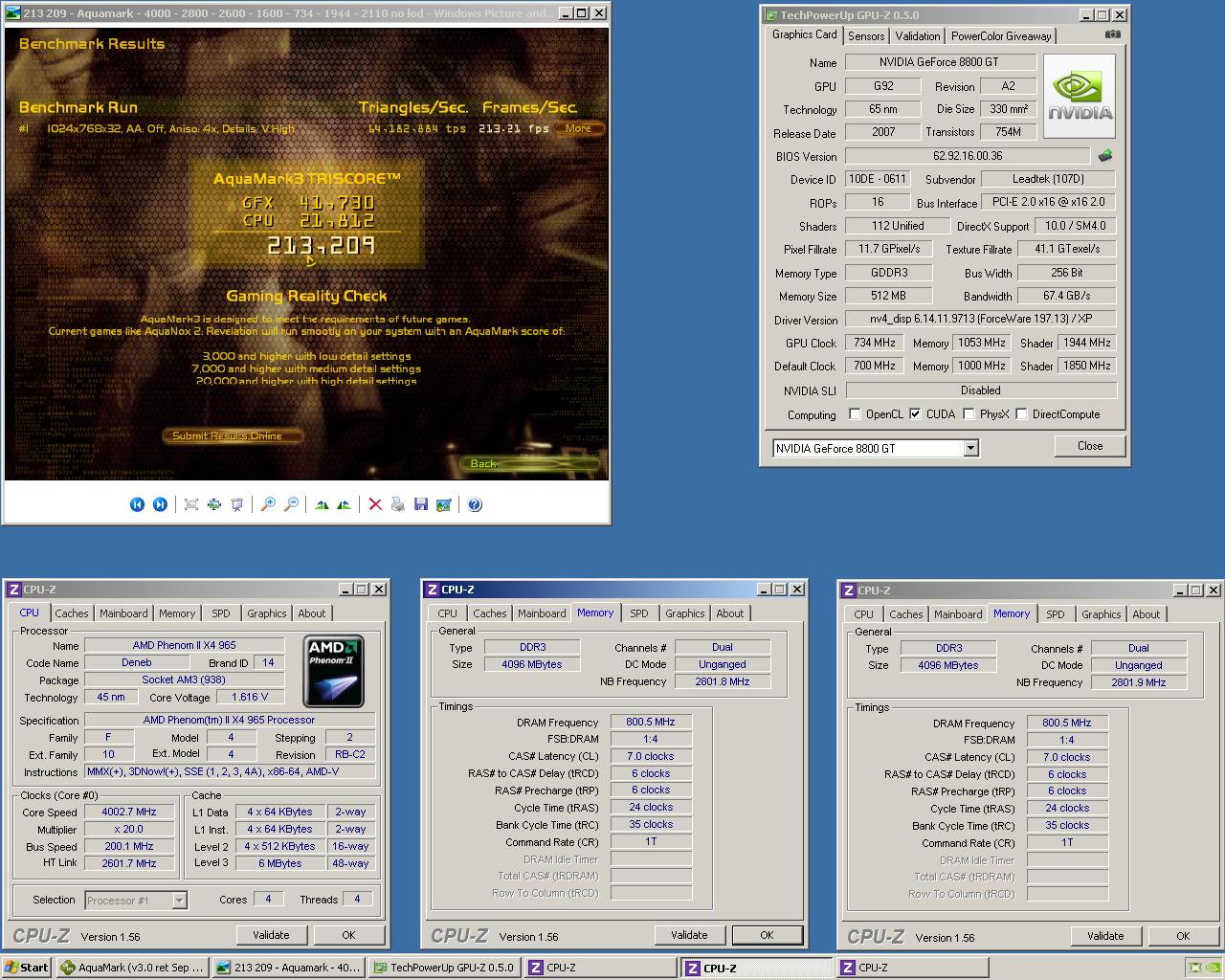The image size is (1225, 980).
Task: Go to previous image in Picture Viewer
Action: click(137, 504)
